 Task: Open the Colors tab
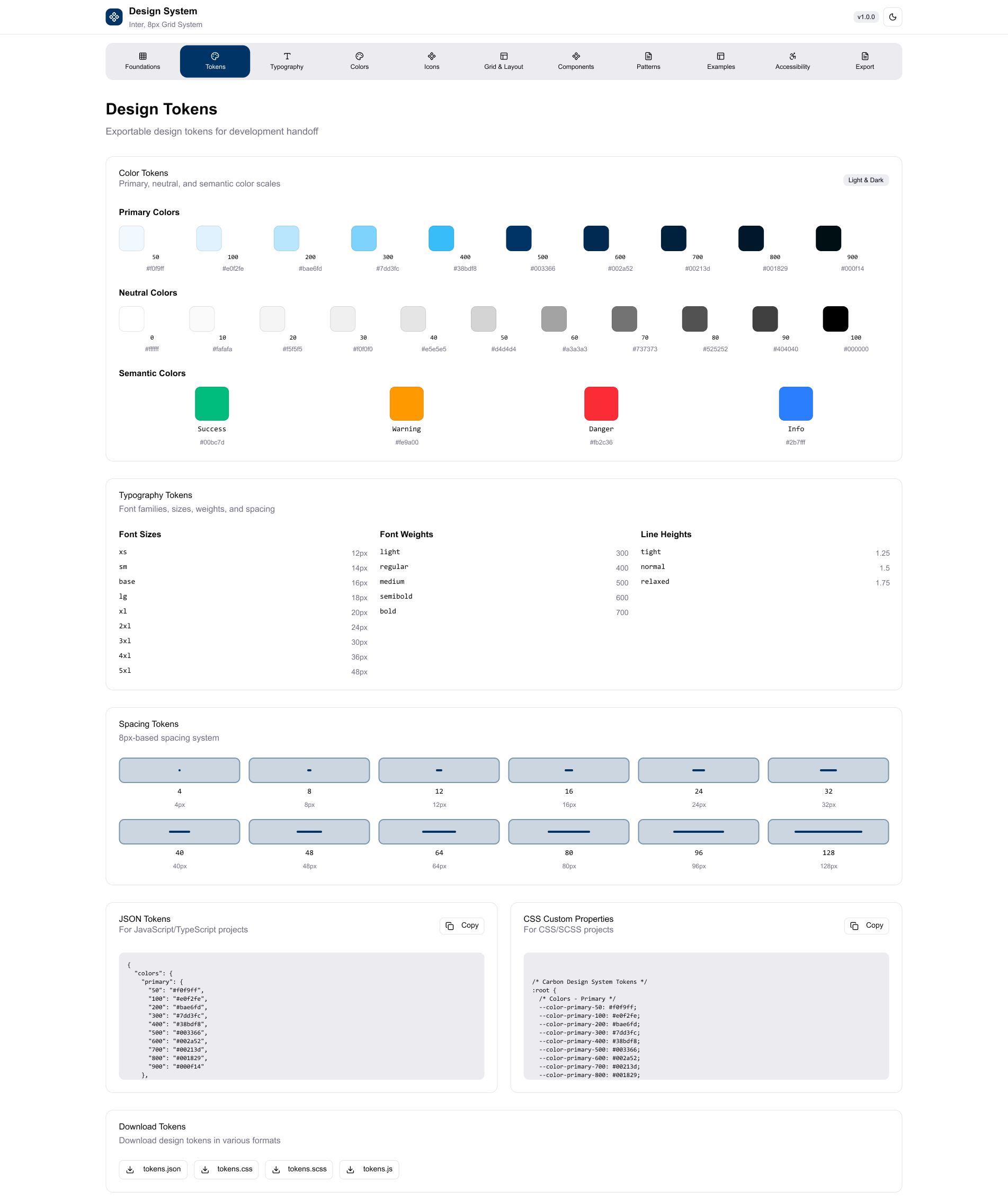pyautogui.click(x=360, y=61)
